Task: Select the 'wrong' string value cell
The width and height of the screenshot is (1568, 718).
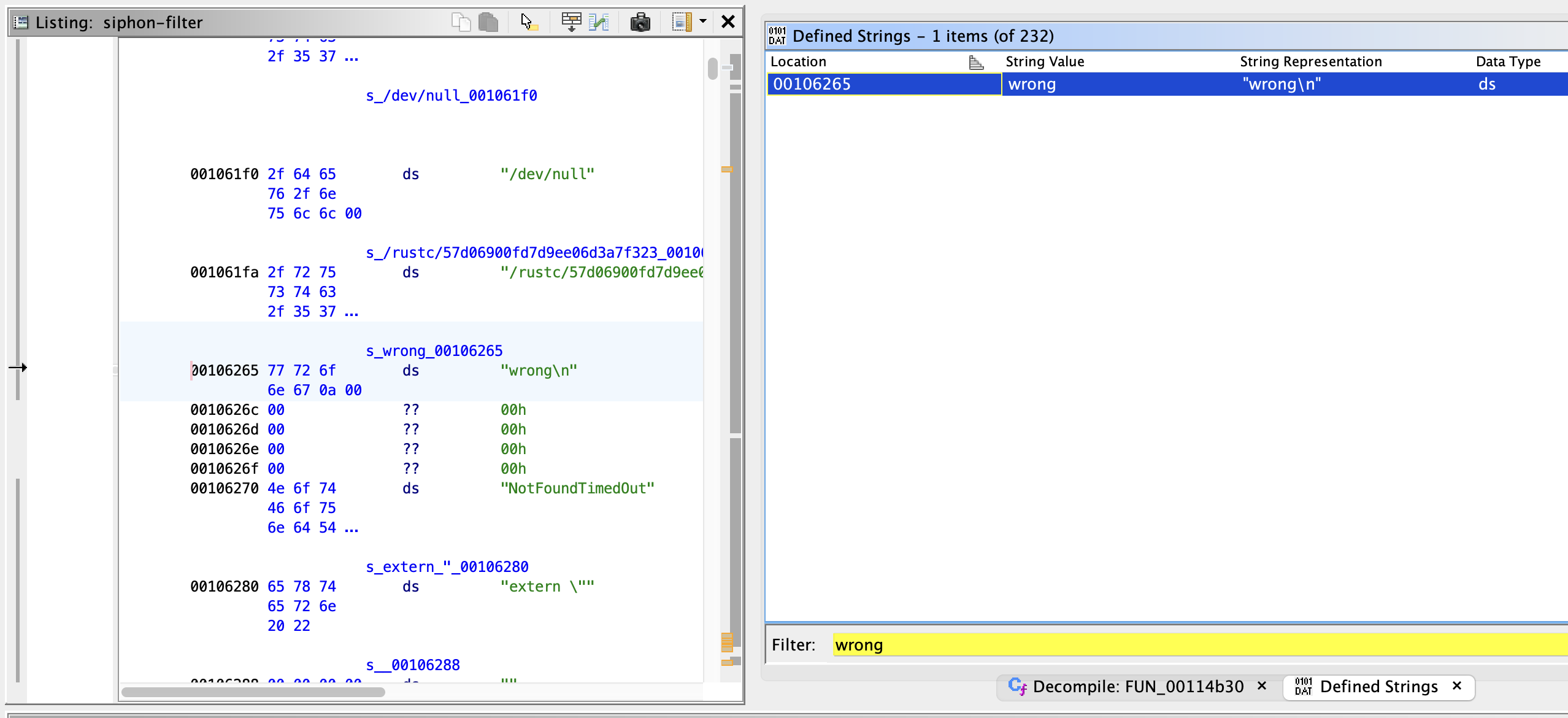Action: tap(1119, 84)
